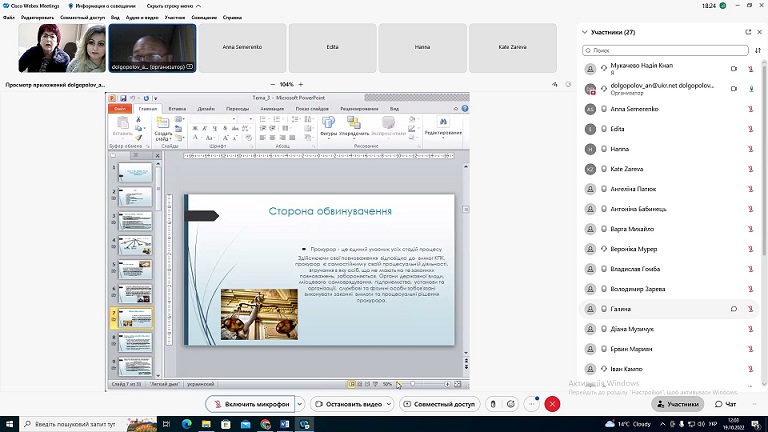768x432 pixels.
Task: Open the Справка menu
Action: tap(232, 17)
